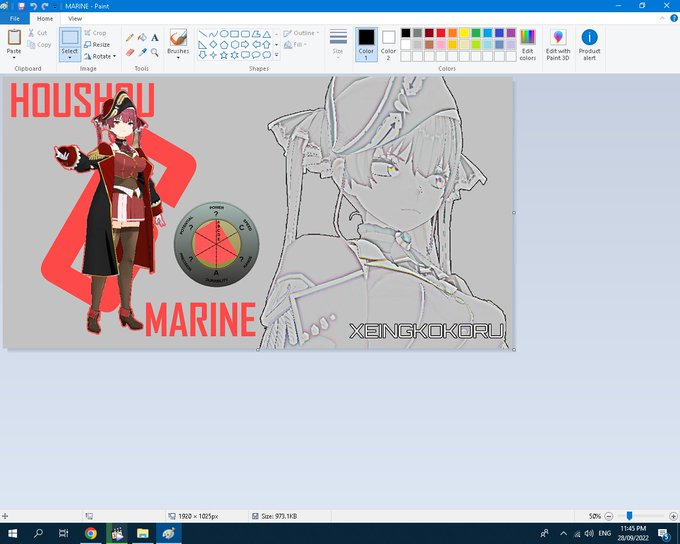Image resolution: width=680 pixels, height=544 pixels.
Task: Choose the Diamond shape
Action: pos(213,44)
